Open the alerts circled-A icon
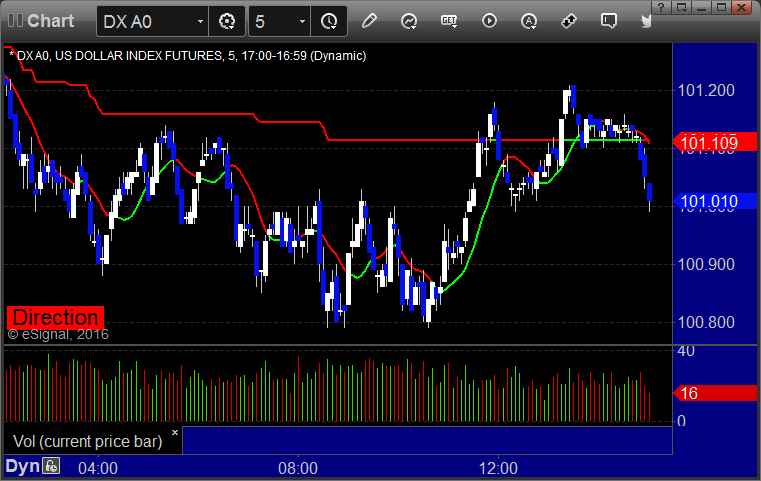Viewport: 761px width, 481px height. [529, 21]
